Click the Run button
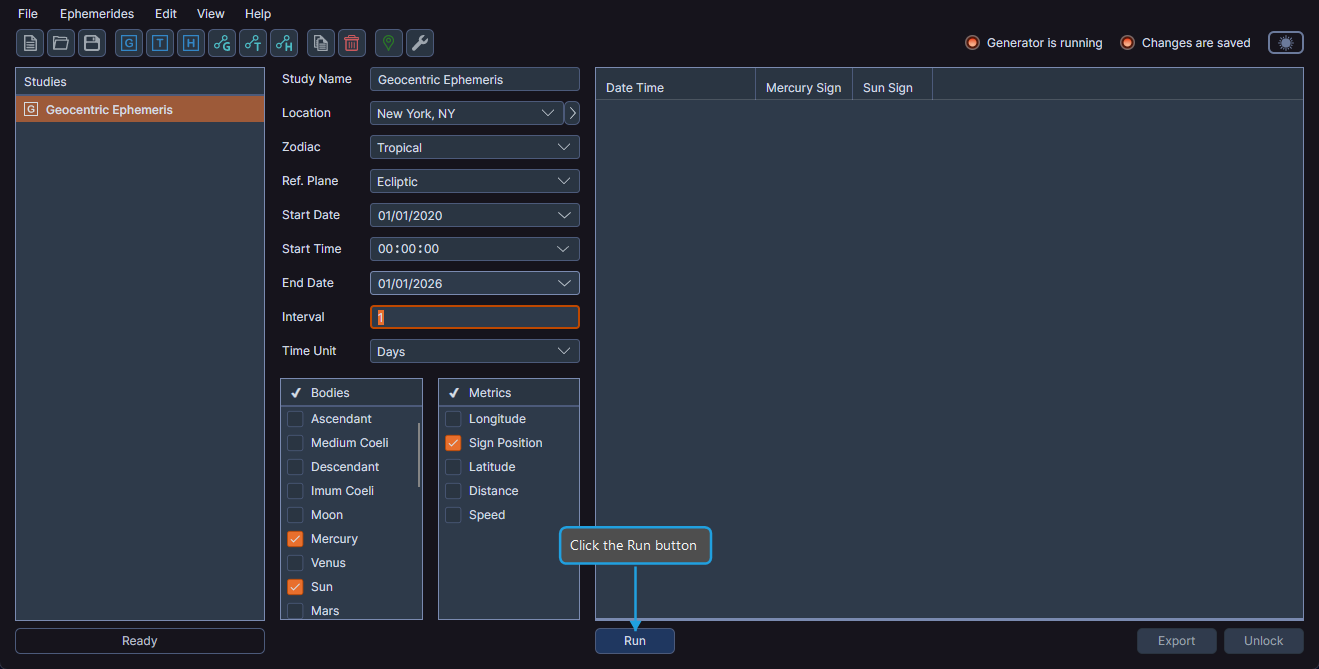Image resolution: width=1319 pixels, height=669 pixels. [634, 640]
